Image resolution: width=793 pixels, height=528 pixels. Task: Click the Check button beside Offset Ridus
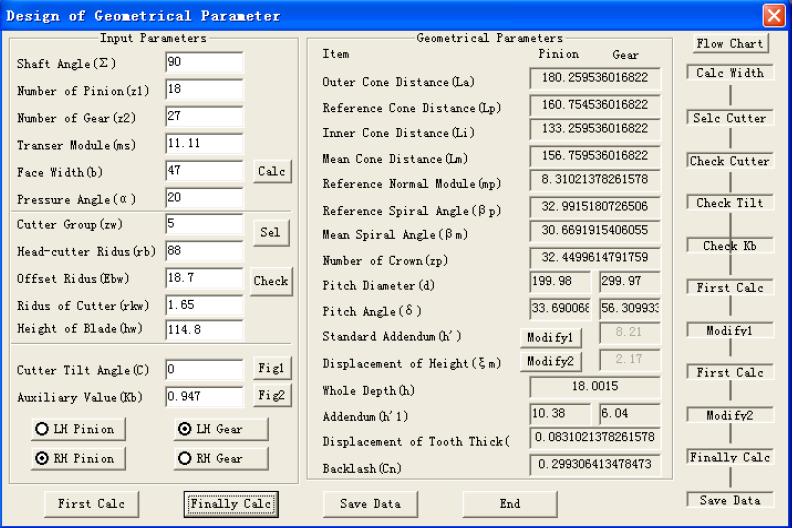tap(271, 281)
